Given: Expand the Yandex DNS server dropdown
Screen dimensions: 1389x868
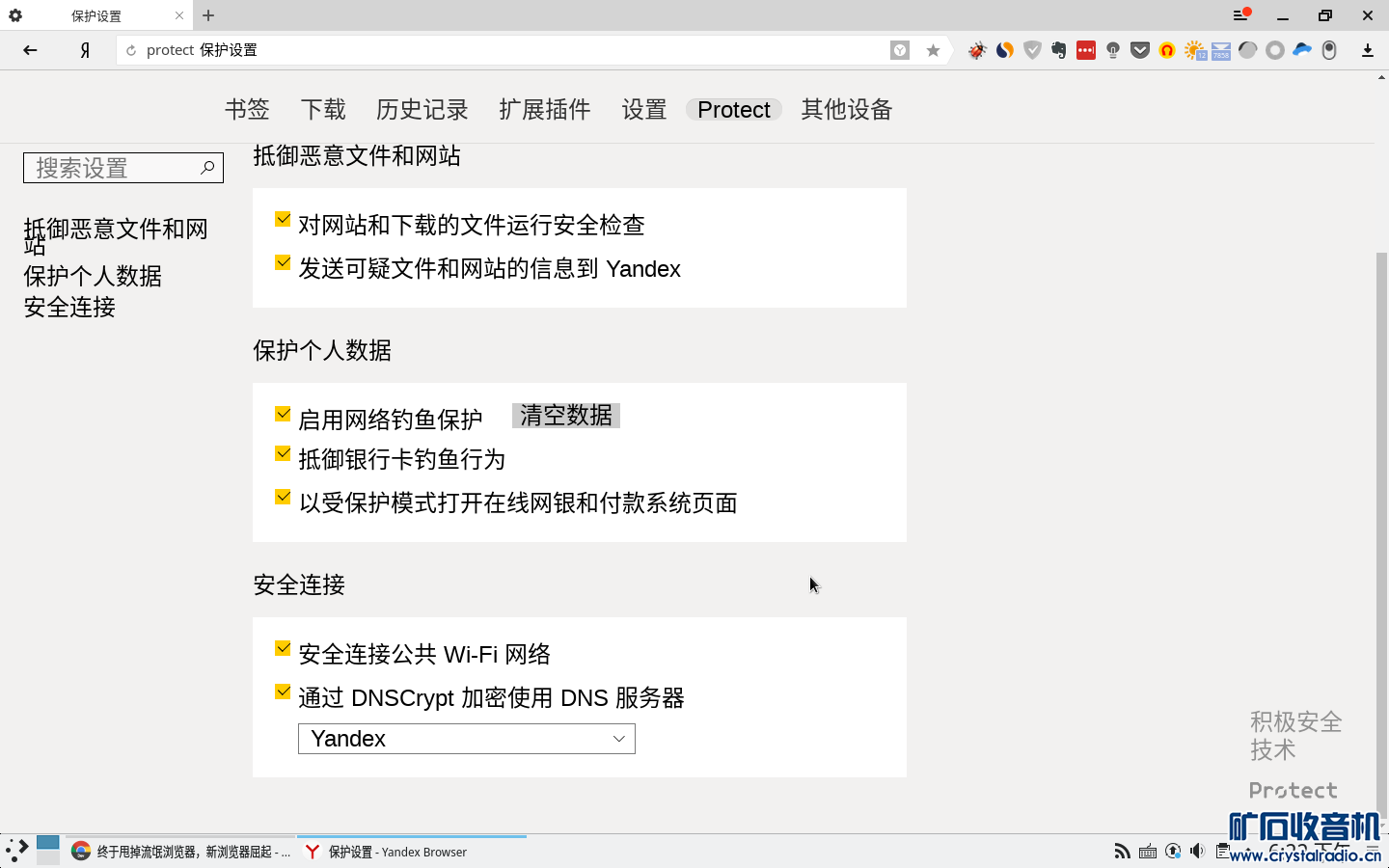Looking at the screenshot, I should coord(467,739).
